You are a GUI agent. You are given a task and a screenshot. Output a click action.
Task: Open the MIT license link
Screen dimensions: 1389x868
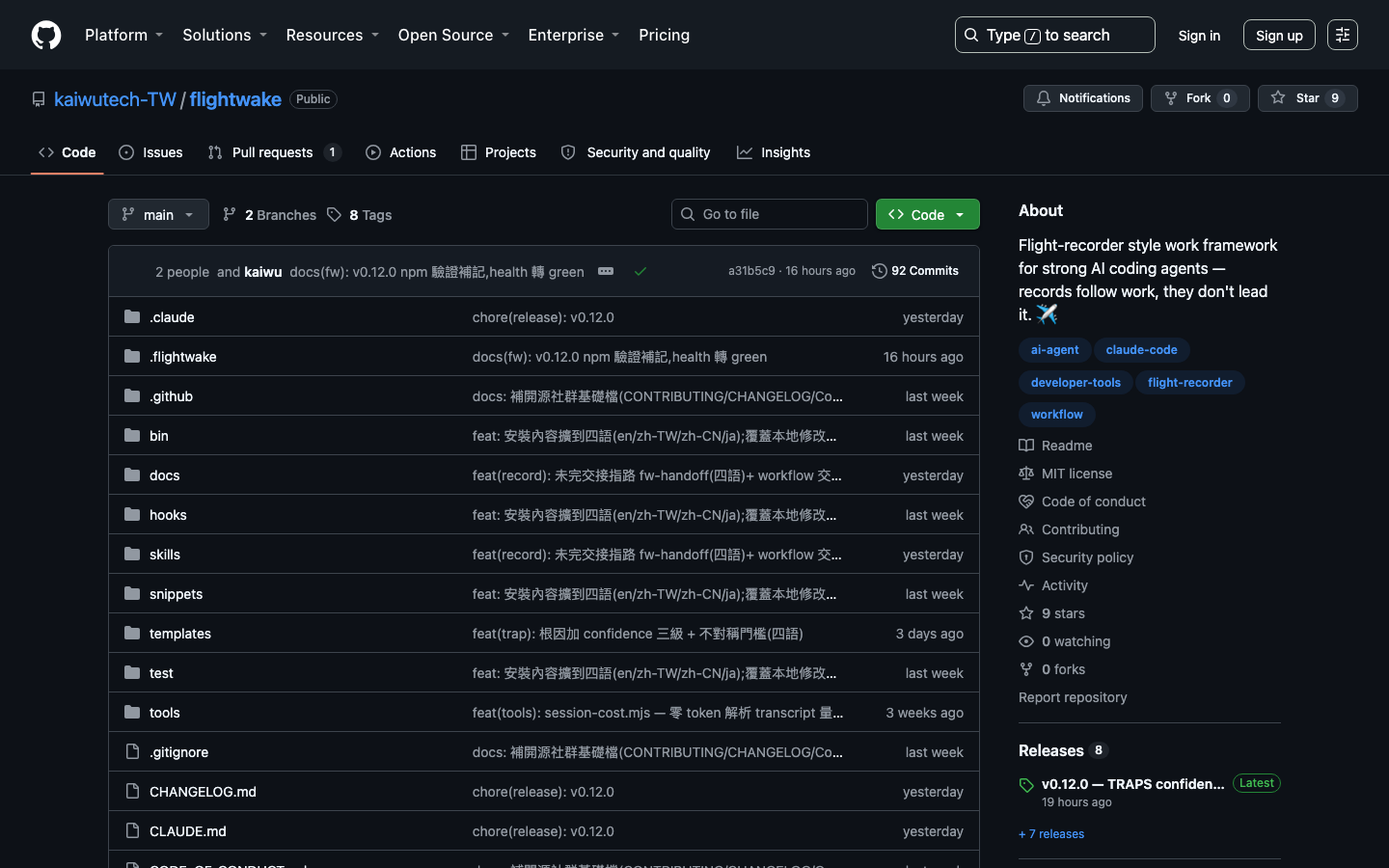pos(1066,474)
